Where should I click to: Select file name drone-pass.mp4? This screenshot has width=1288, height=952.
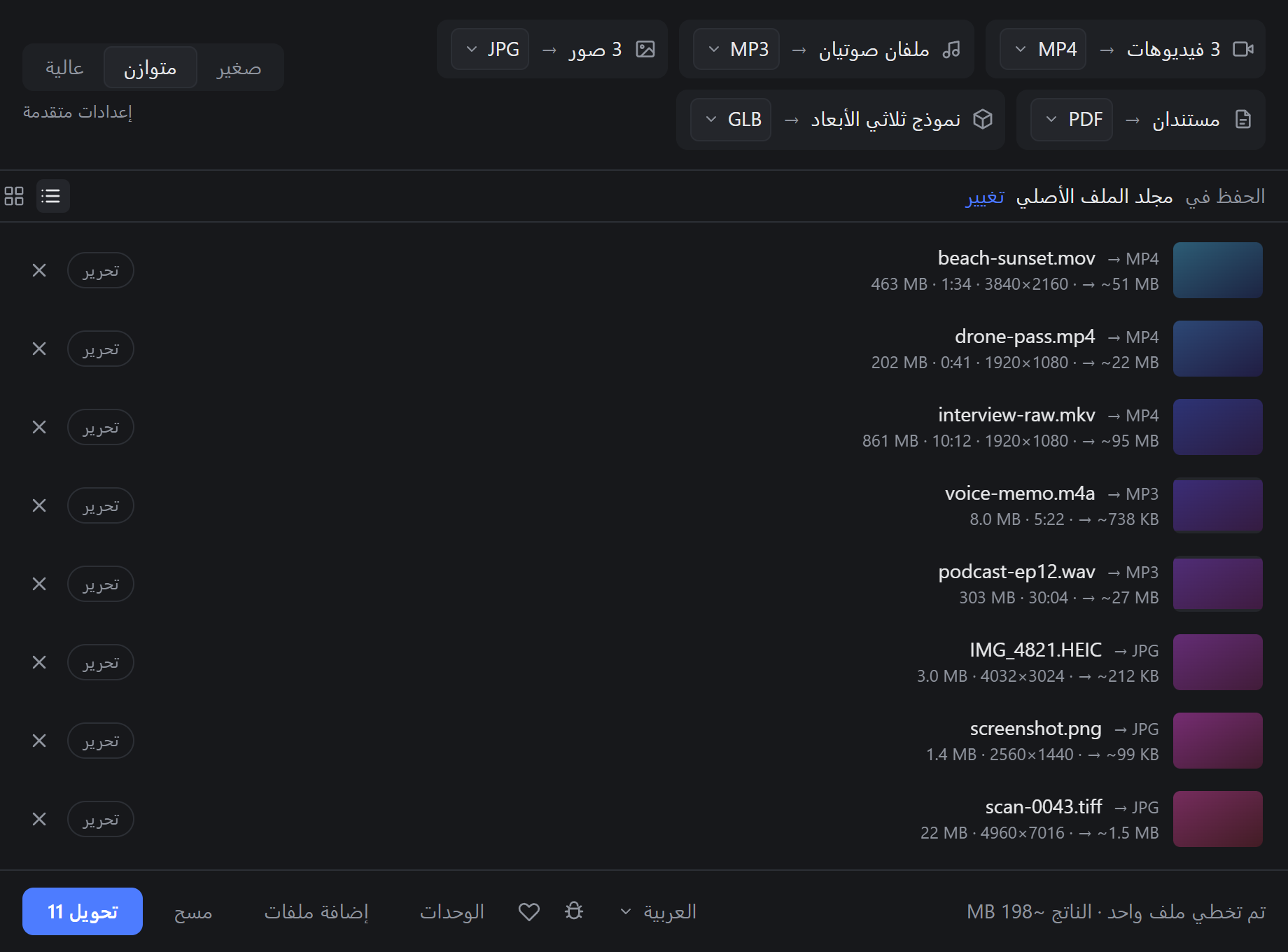click(1025, 337)
